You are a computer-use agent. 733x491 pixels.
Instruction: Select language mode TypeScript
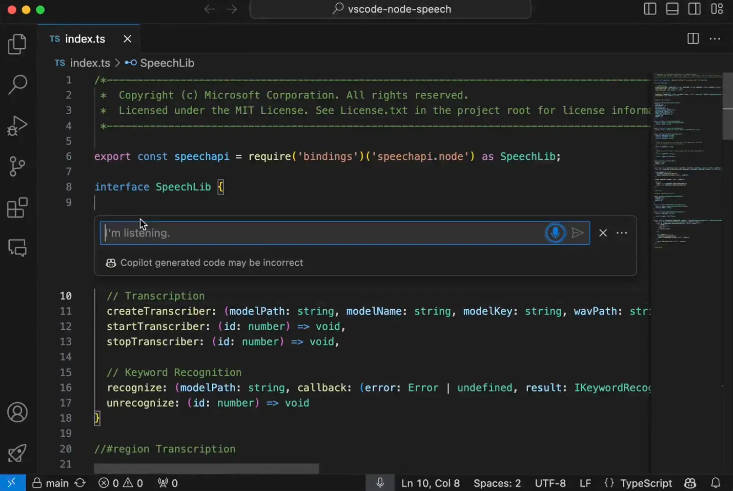[646, 483]
